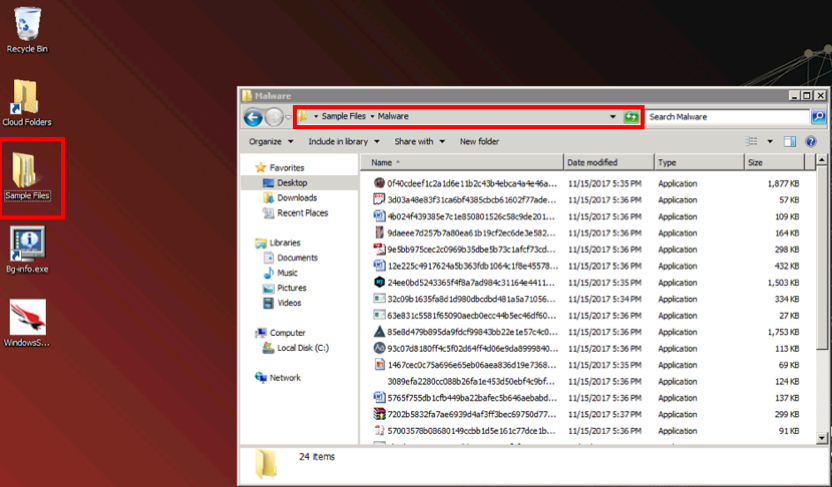This screenshot has height=487, width=832.
Task: Open the Organize dropdown menu
Action: tap(271, 142)
